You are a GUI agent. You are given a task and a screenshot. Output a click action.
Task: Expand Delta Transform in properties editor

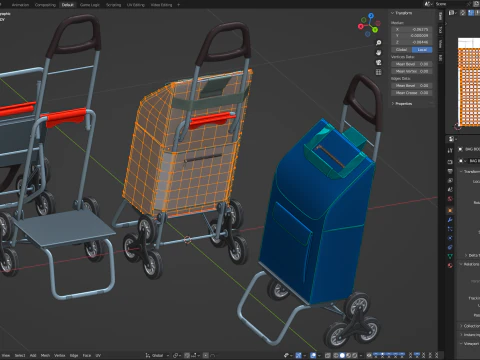tap(472, 255)
